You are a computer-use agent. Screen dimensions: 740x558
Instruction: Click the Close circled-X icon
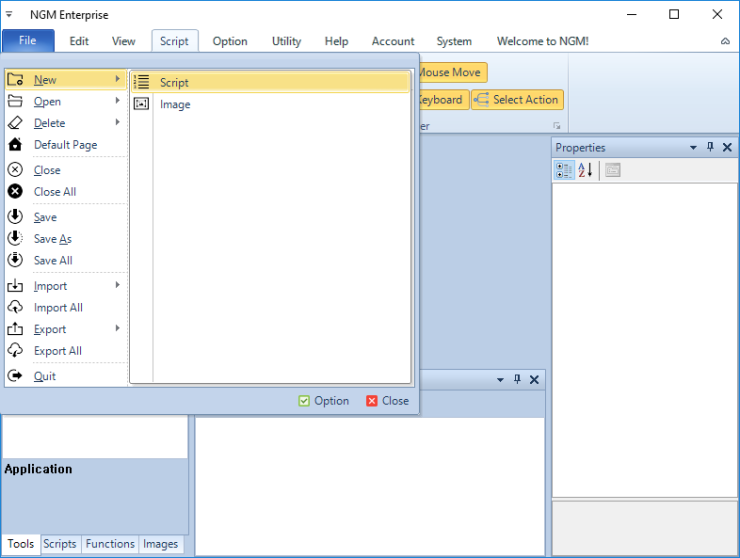click(15, 170)
